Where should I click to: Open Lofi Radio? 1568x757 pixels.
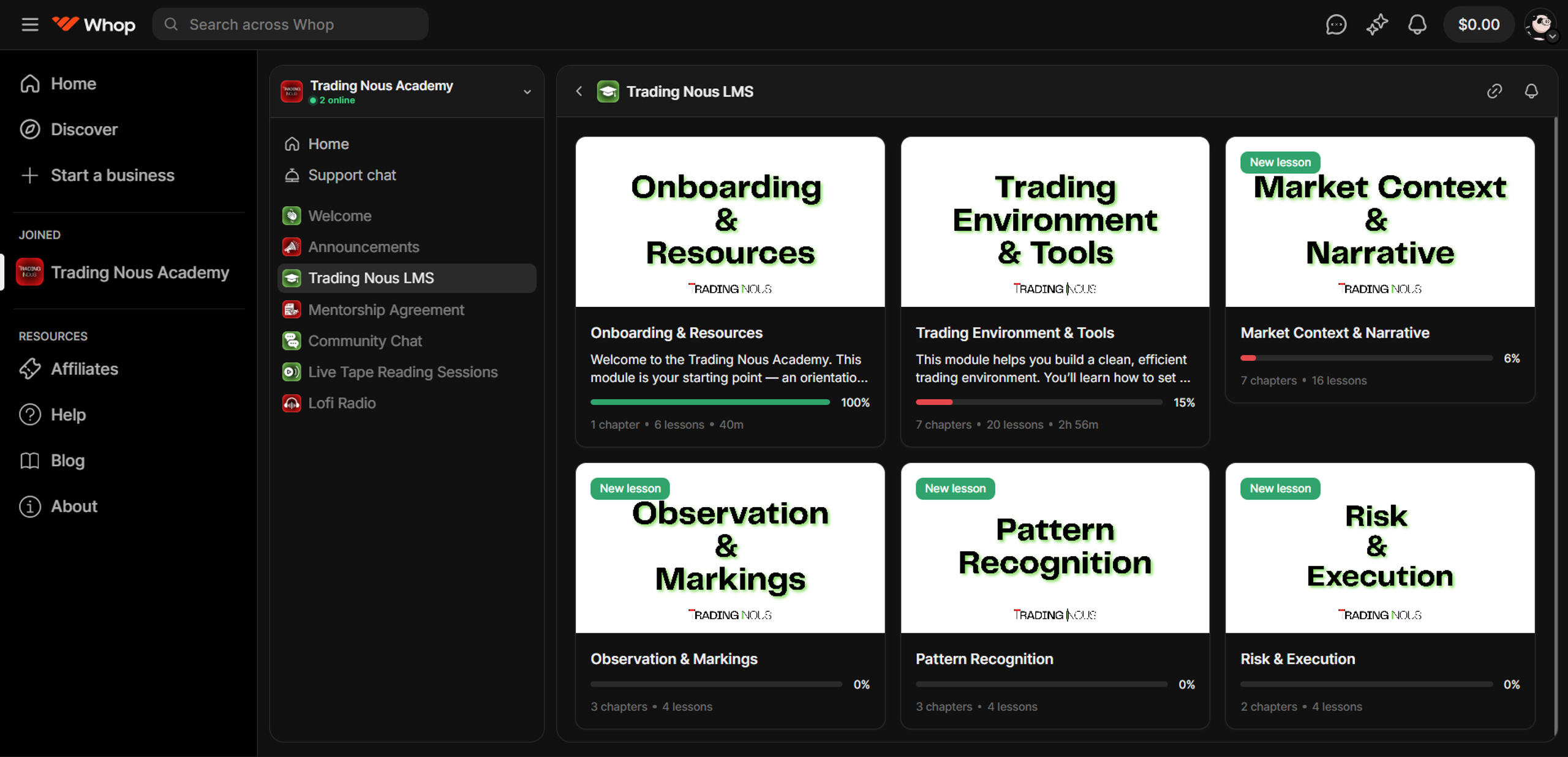[407, 403]
